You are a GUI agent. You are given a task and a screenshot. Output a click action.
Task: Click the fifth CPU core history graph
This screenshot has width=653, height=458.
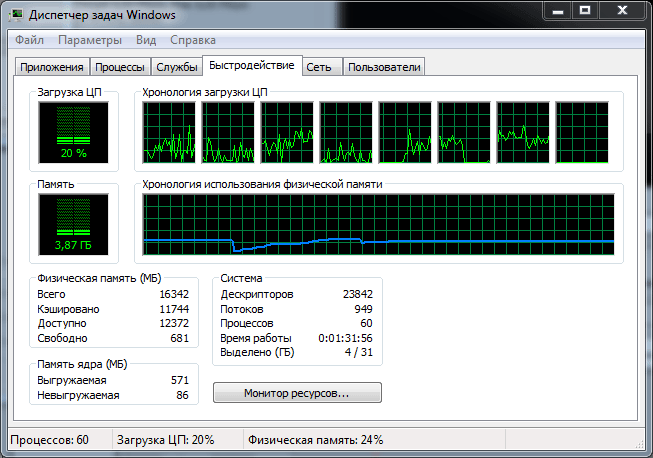tap(405, 132)
